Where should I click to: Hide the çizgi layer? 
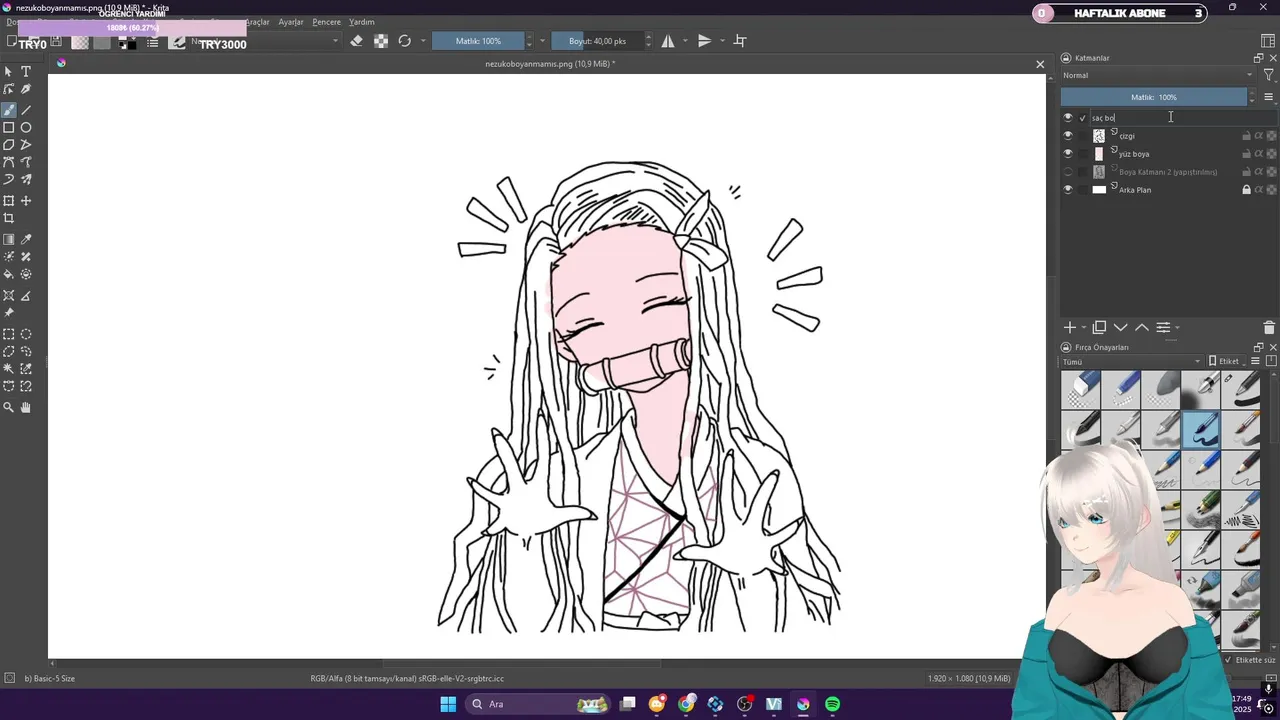click(x=1068, y=136)
